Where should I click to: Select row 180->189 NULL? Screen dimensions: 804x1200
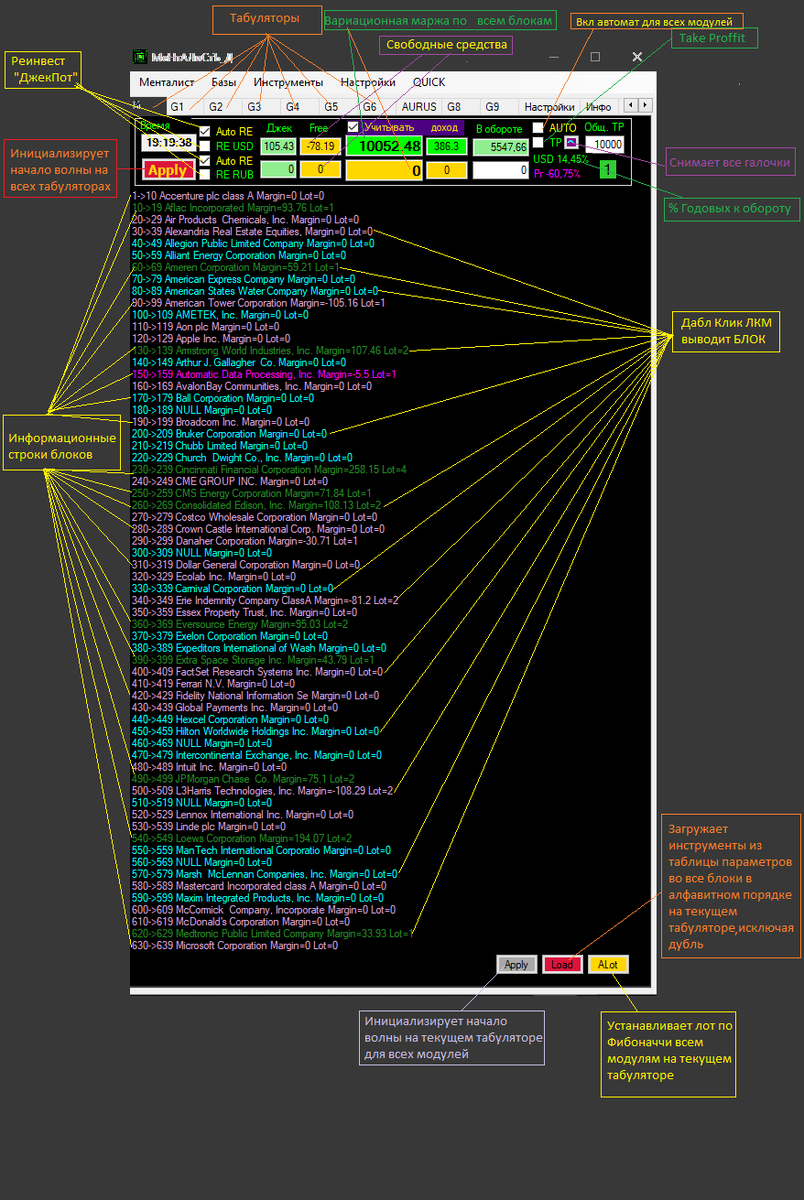202,410
